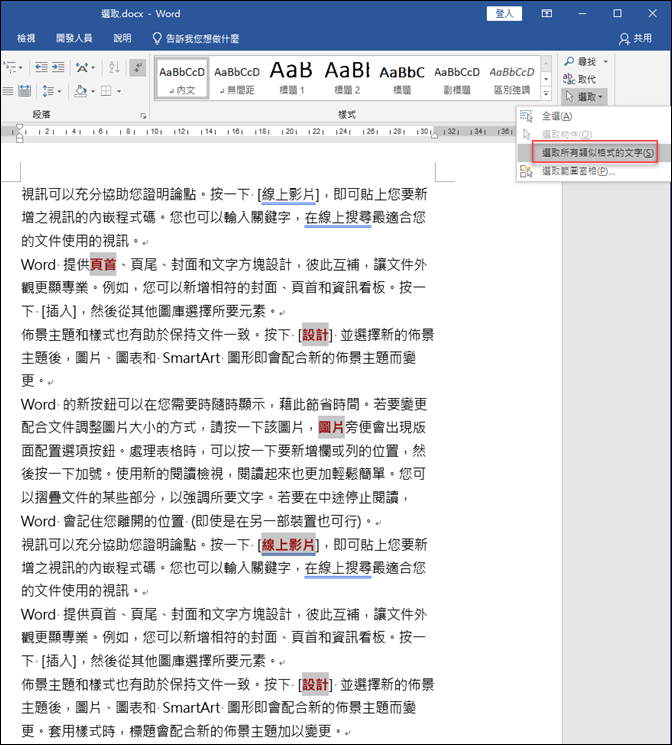This screenshot has height=745, width=672.
Task: Open the 說明 ribbon tab
Action: click(122, 38)
